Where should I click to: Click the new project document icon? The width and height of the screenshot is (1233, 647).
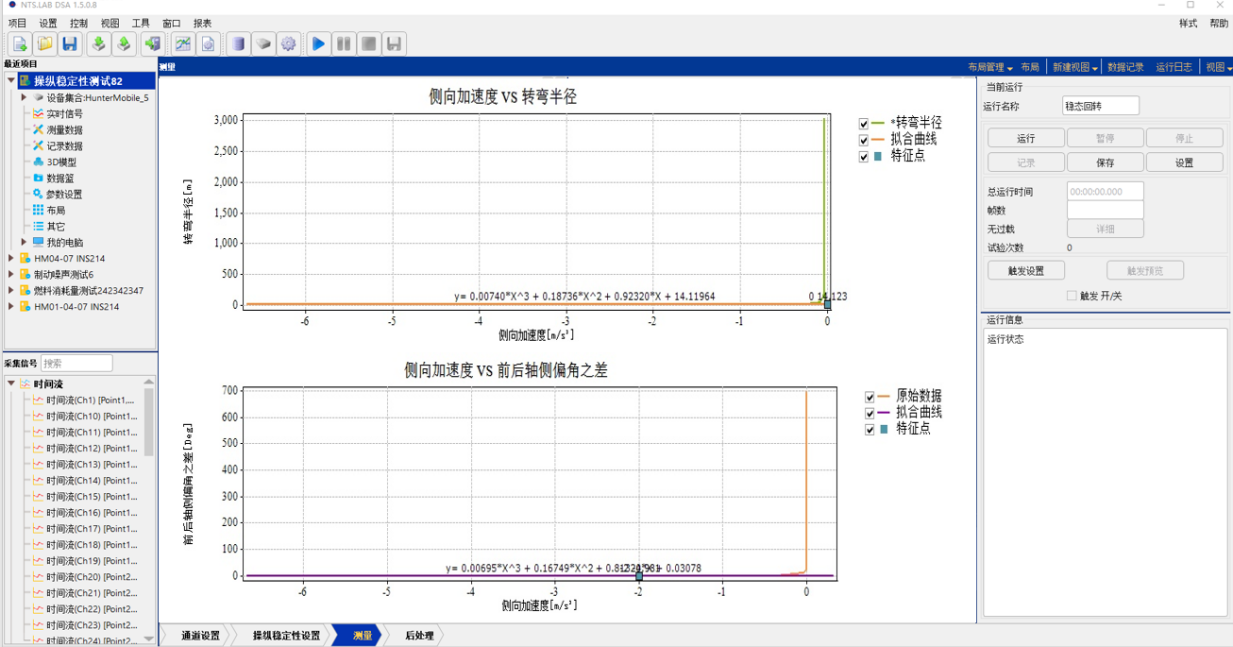pos(19,43)
